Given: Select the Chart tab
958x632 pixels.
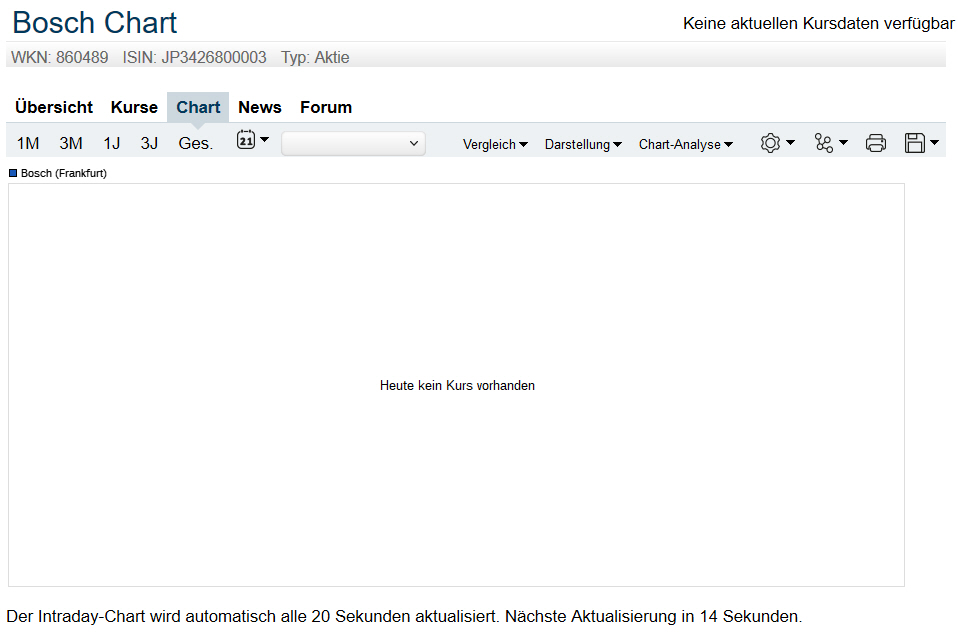Looking at the screenshot, I should tap(198, 107).
